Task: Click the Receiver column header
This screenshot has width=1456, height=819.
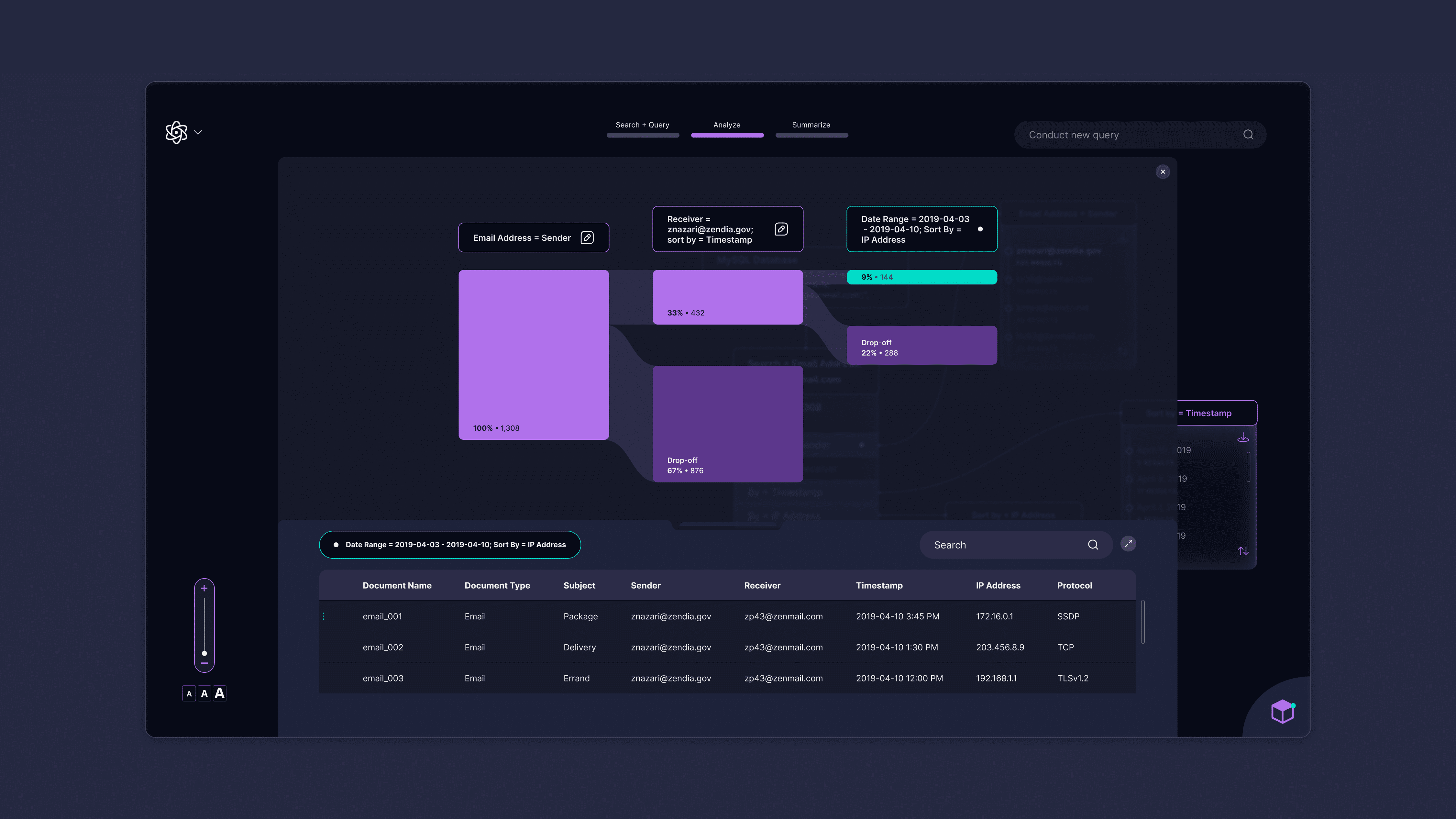Action: pyautogui.click(x=762, y=586)
